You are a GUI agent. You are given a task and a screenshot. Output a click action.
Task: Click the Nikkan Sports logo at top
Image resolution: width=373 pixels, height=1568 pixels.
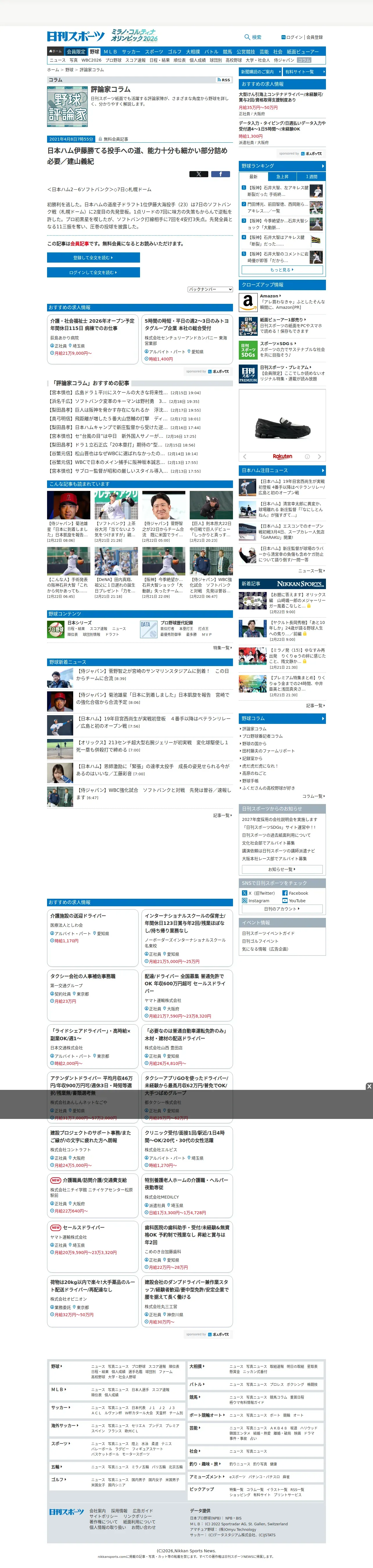coord(76,37)
